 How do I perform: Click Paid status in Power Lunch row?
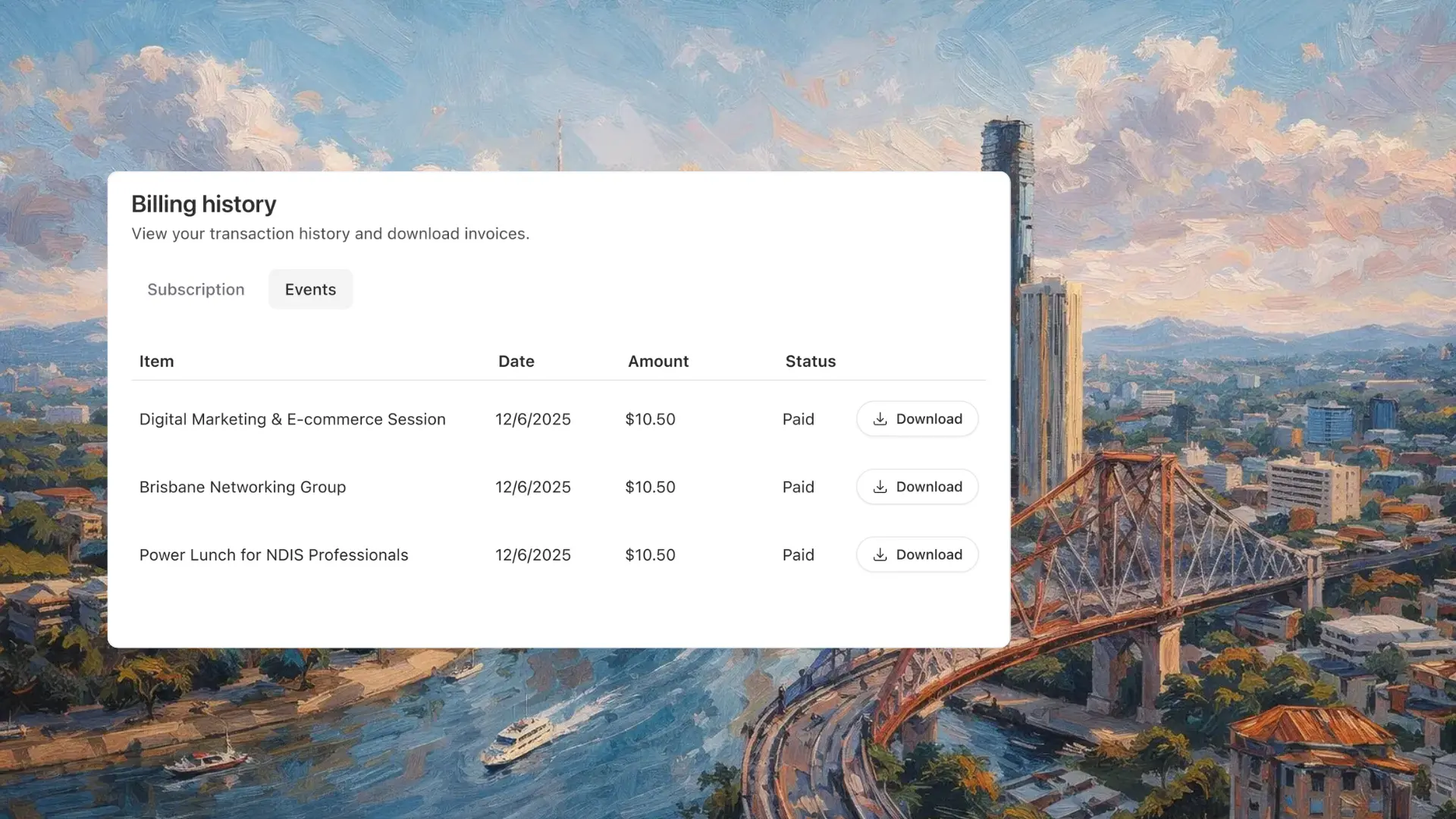(x=799, y=555)
